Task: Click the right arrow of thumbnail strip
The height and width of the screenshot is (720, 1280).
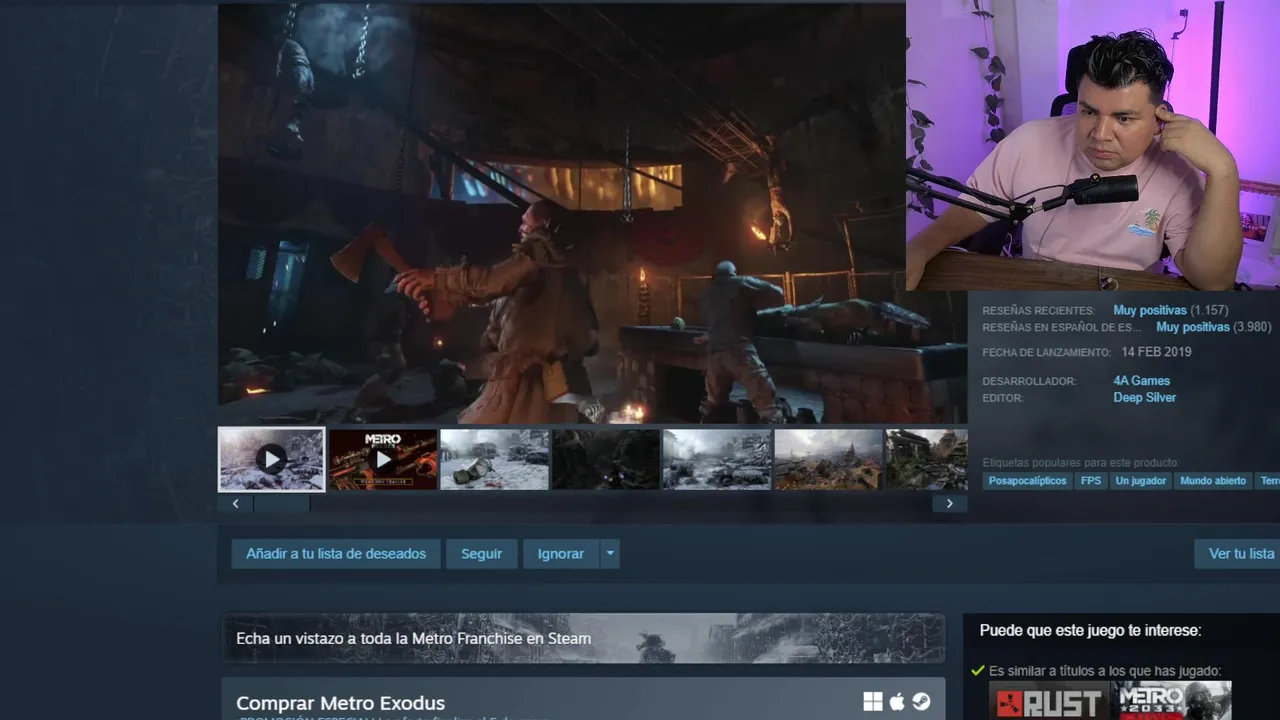Action: (x=950, y=504)
